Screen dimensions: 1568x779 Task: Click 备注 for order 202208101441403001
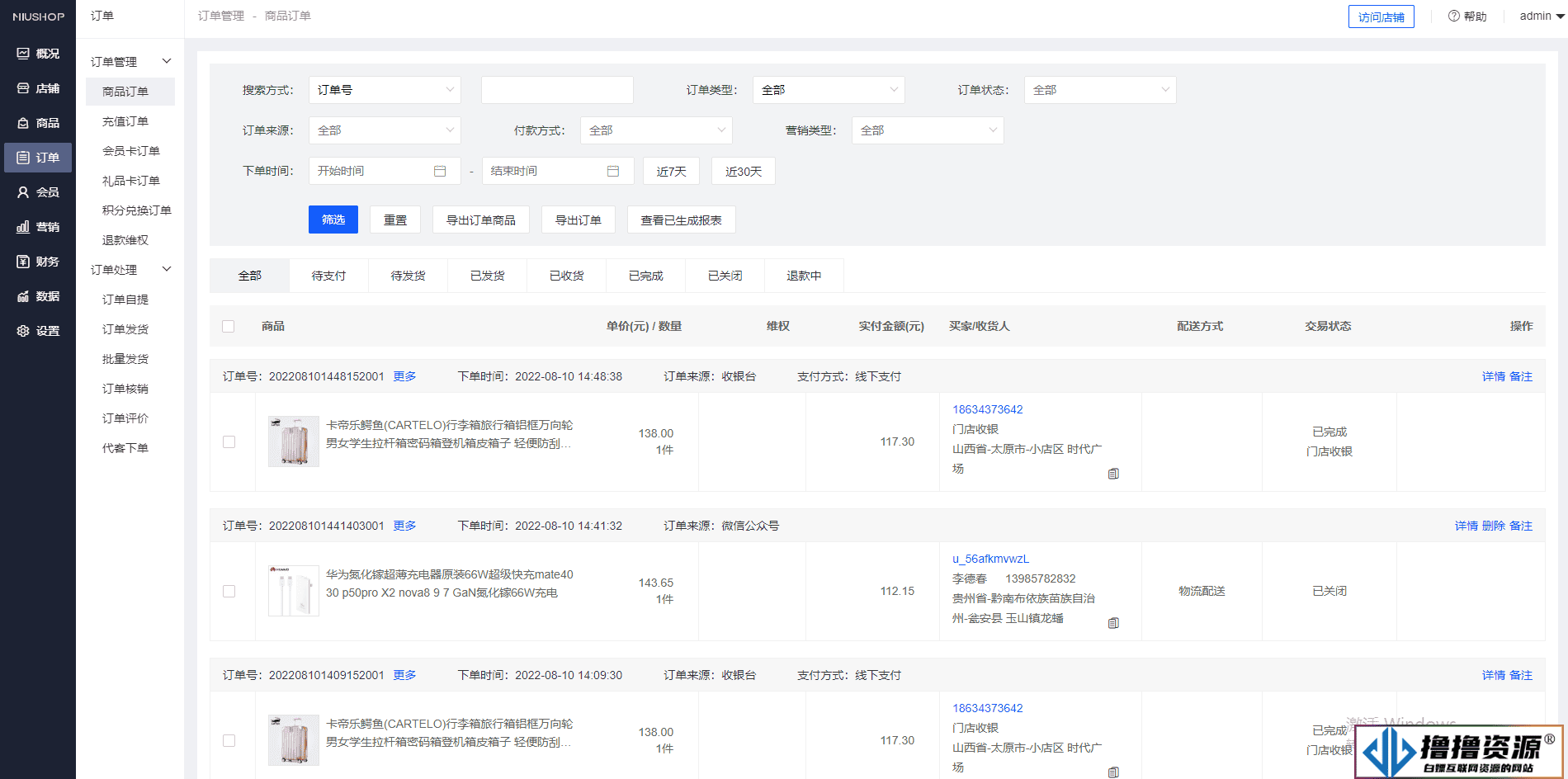[1521, 526]
